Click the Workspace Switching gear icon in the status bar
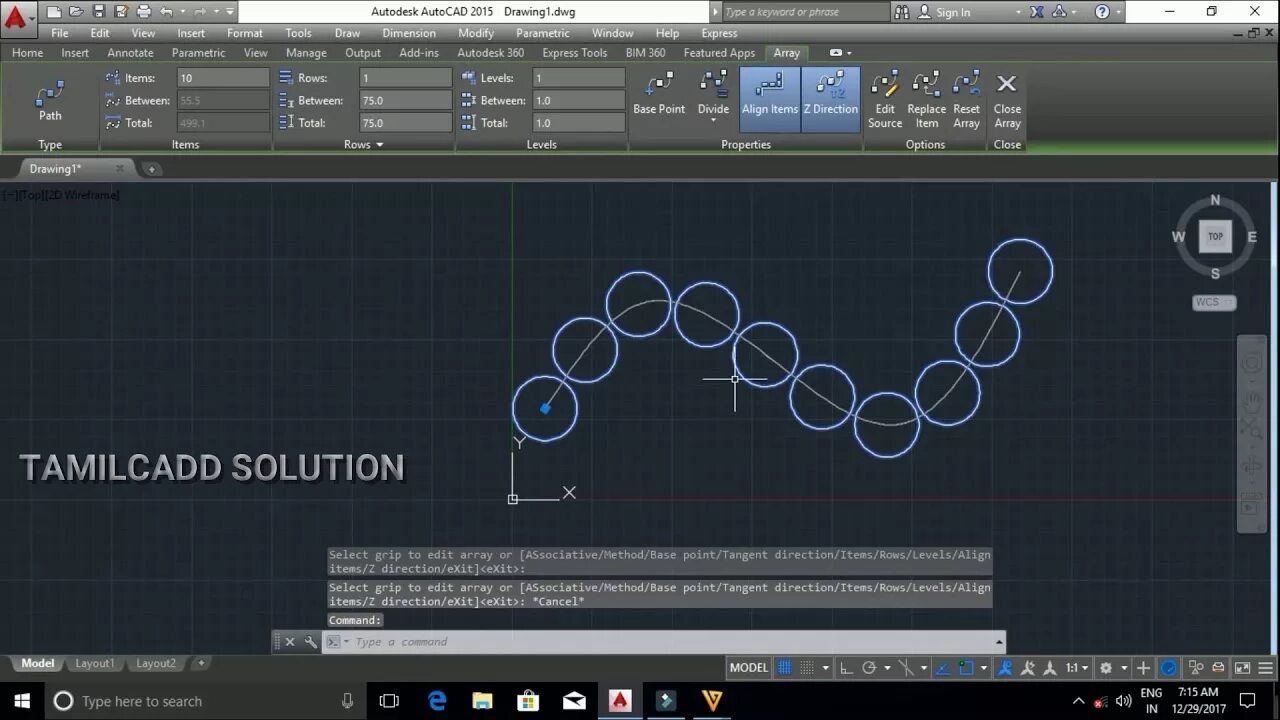Viewport: 1280px width, 720px height. point(1105,668)
